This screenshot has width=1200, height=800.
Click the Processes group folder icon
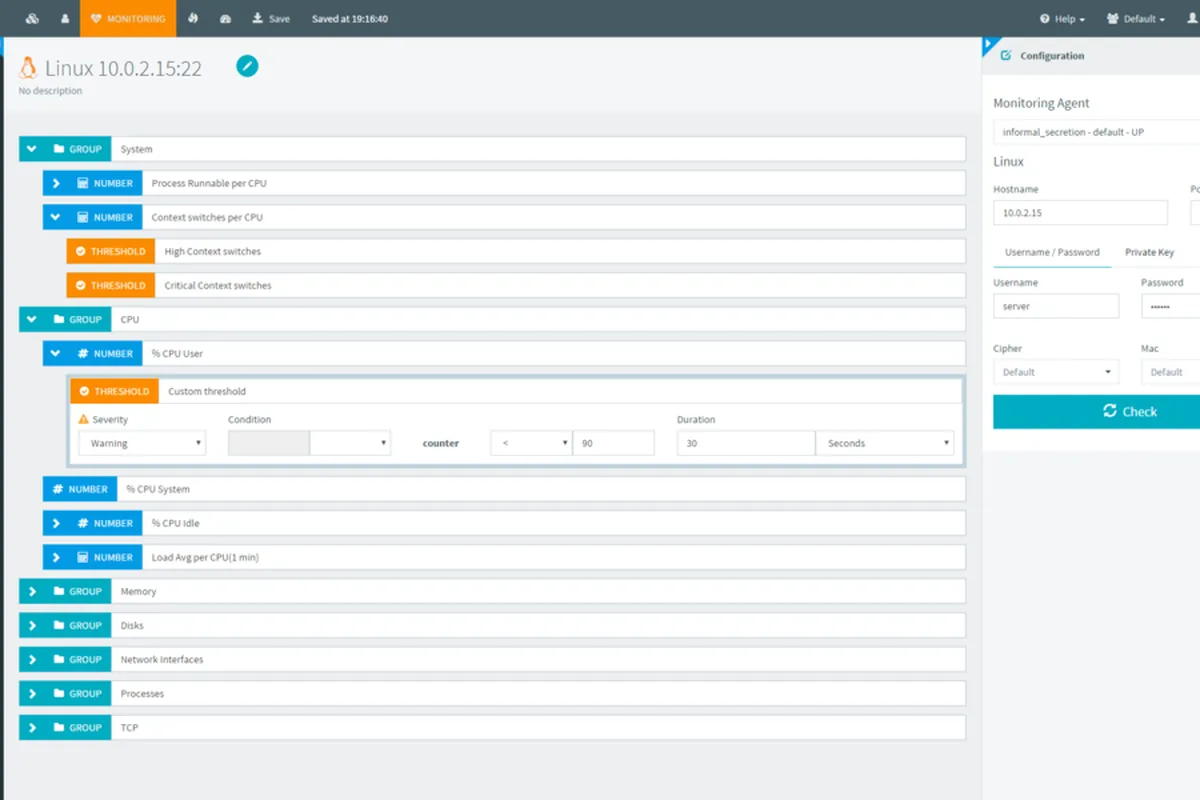click(x=59, y=693)
